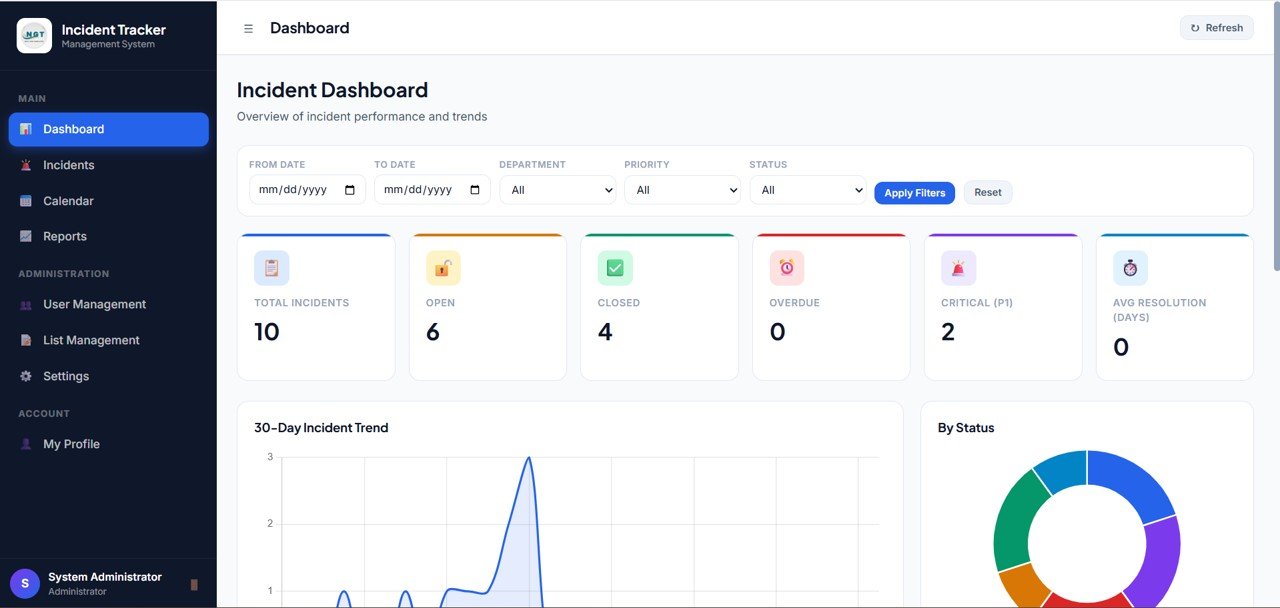Open the Incidents page from sidebar

(x=109, y=165)
